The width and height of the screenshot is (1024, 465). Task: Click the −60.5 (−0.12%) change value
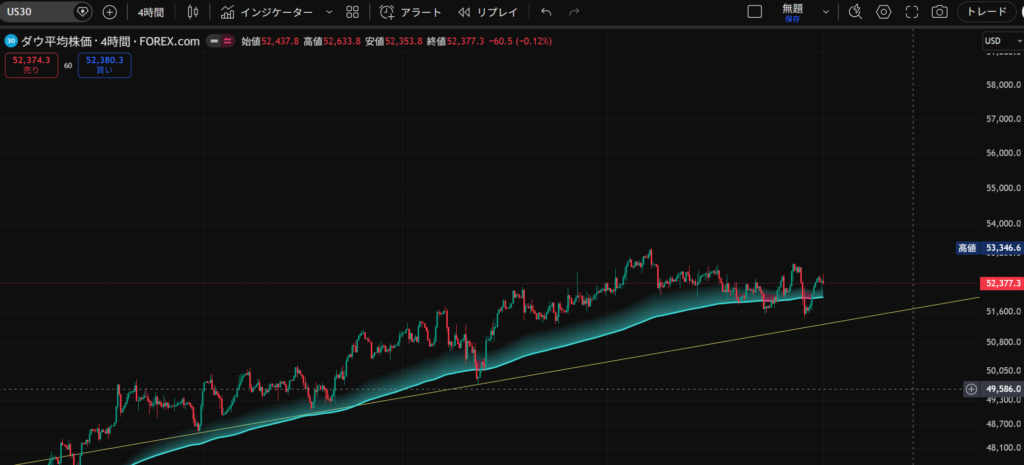[520, 40]
